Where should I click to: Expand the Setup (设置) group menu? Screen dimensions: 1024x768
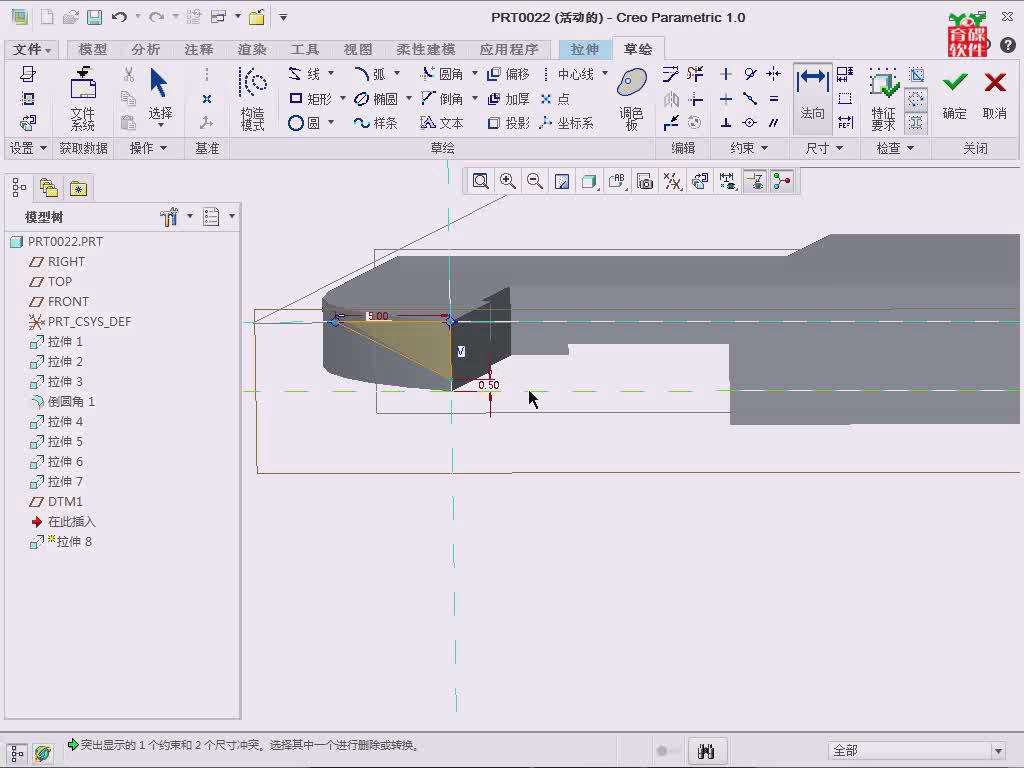coord(27,148)
